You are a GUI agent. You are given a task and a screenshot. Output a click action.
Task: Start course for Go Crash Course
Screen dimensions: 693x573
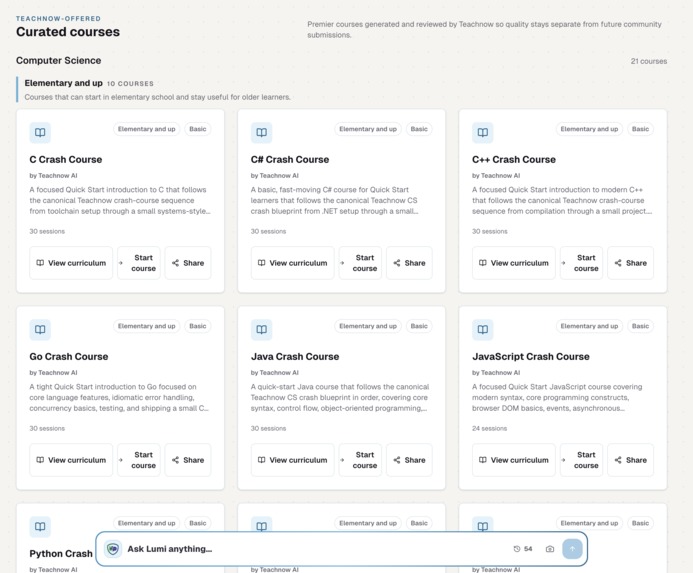(139, 460)
